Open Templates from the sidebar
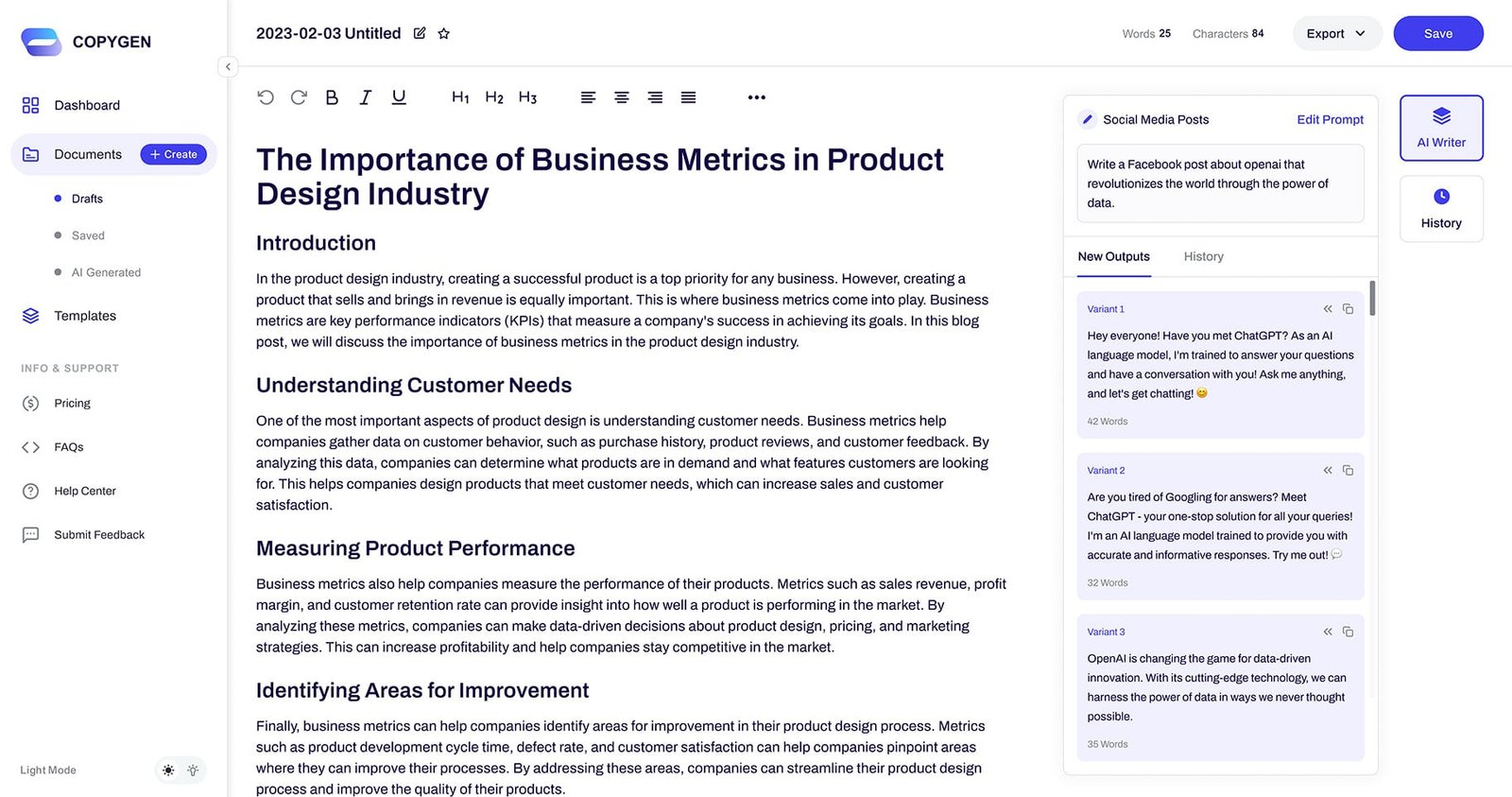The height and width of the screenshot is (797, 1512). [x=85, y=316]
